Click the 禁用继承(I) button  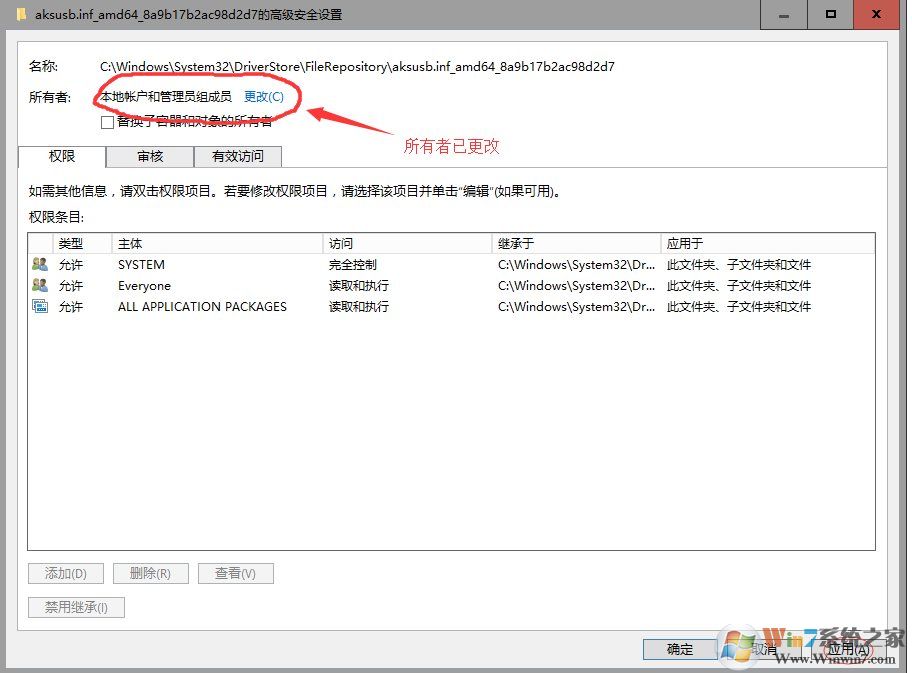76,607
